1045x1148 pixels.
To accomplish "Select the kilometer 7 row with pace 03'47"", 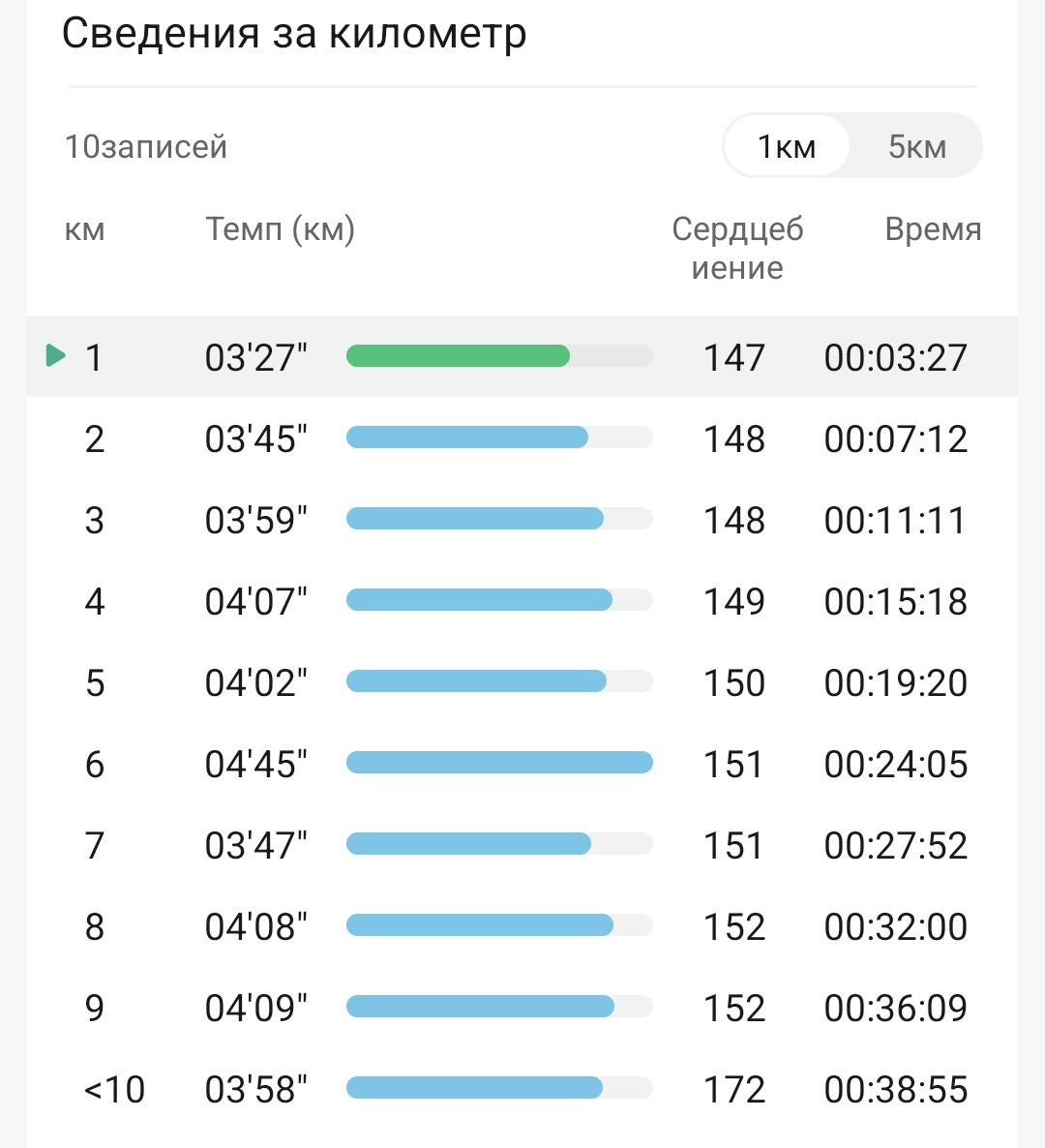I will point(522,844).
